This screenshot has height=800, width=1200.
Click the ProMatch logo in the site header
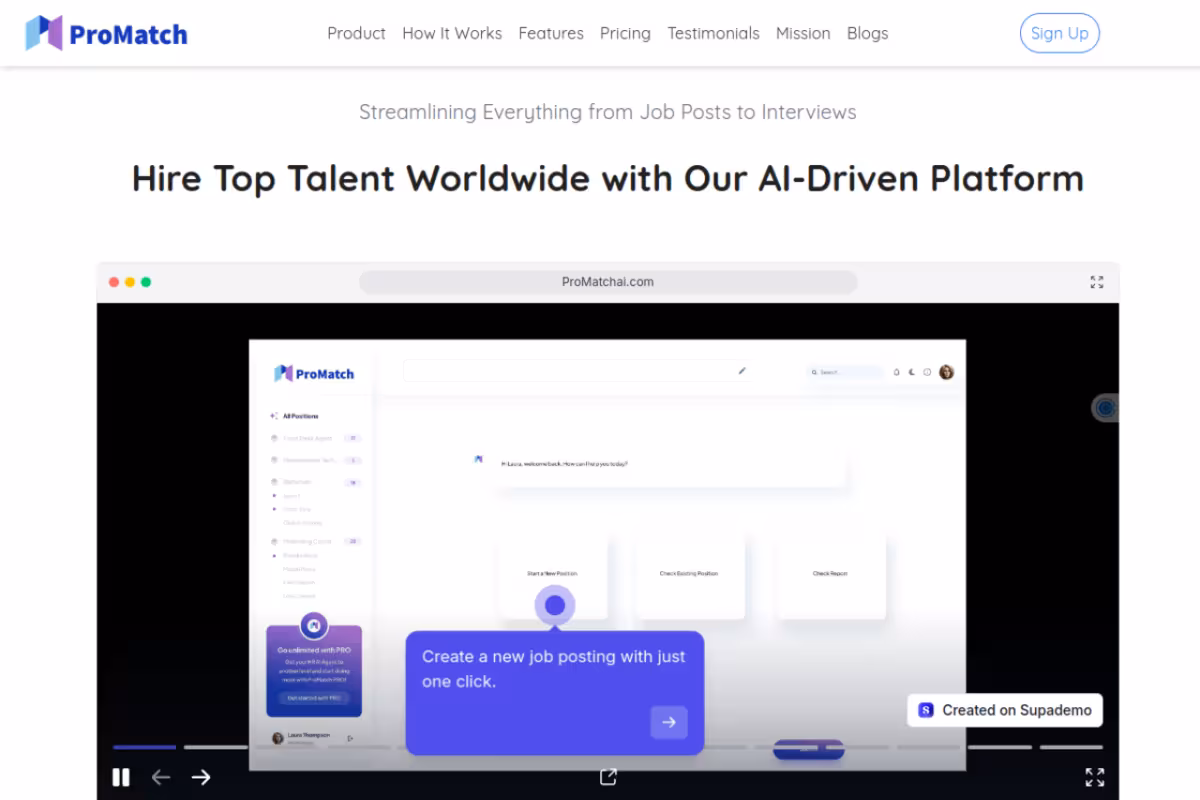(x=106, y=34)
